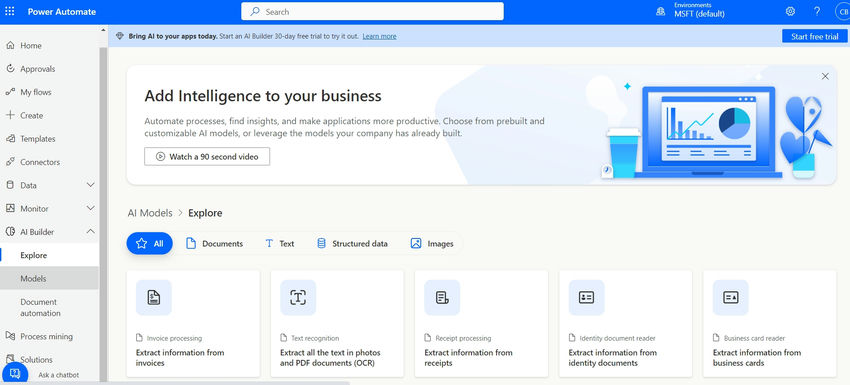Click the Process mining icon
The height and width of the screenshot is (385, 850).
10,336
